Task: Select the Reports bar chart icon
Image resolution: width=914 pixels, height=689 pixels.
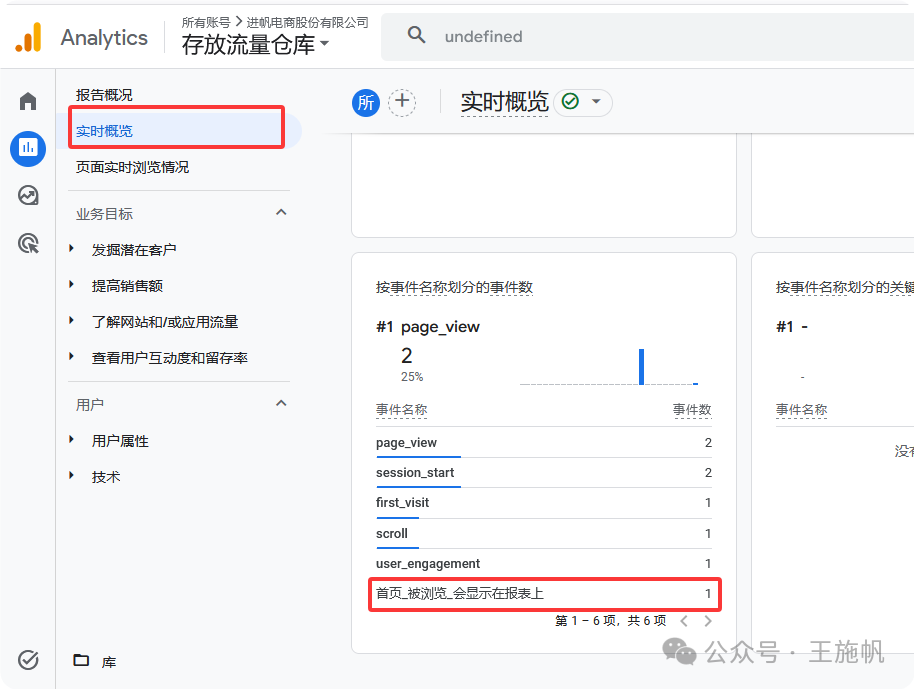Action: (28, 148)
